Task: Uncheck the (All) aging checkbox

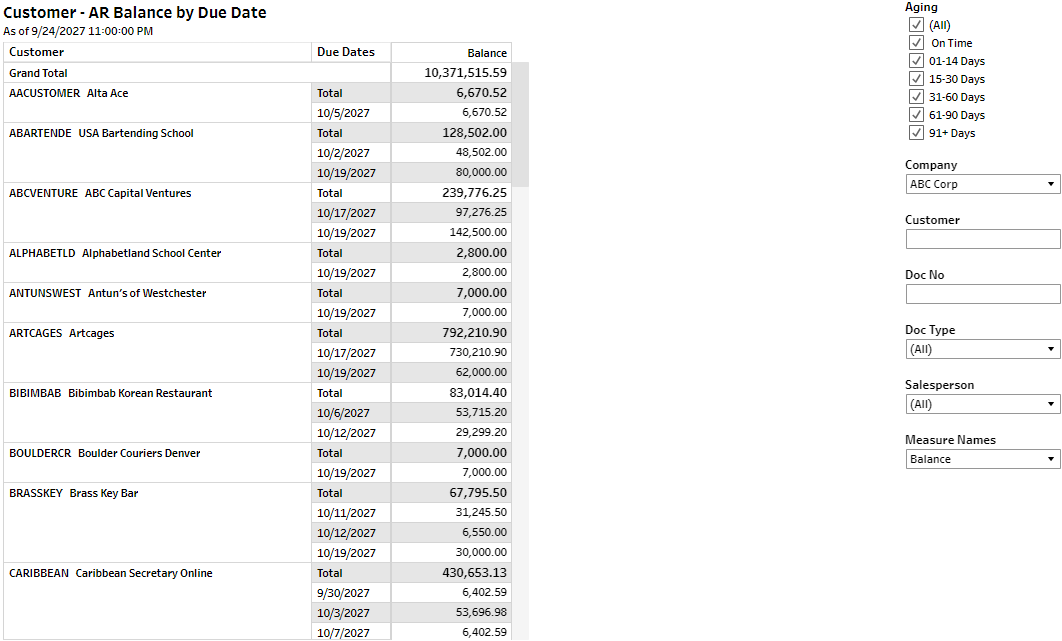Action: click(x=916, y=25)
